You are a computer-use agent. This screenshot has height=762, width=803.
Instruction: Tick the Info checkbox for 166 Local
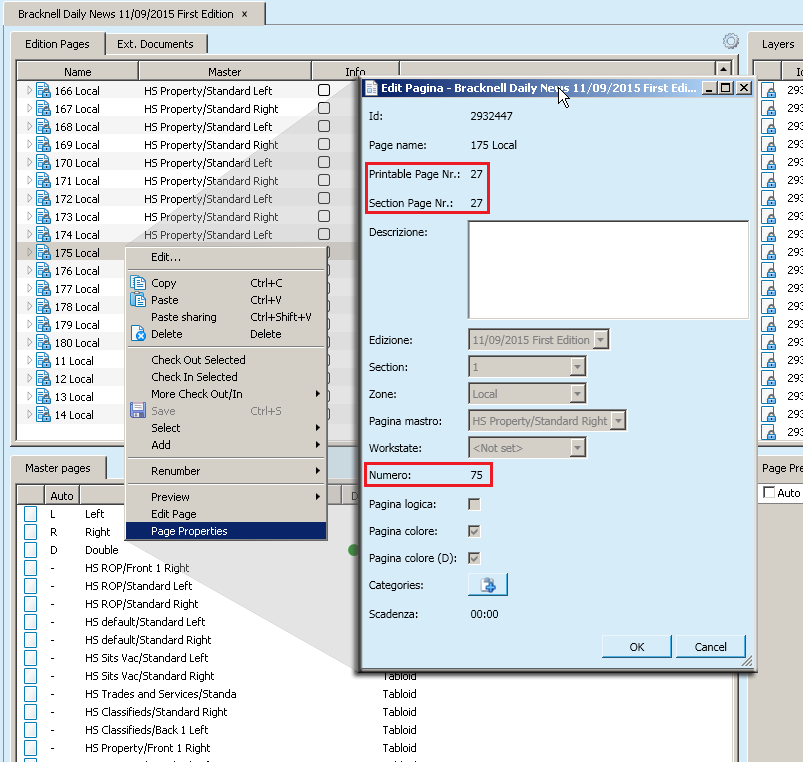point(324,90)
